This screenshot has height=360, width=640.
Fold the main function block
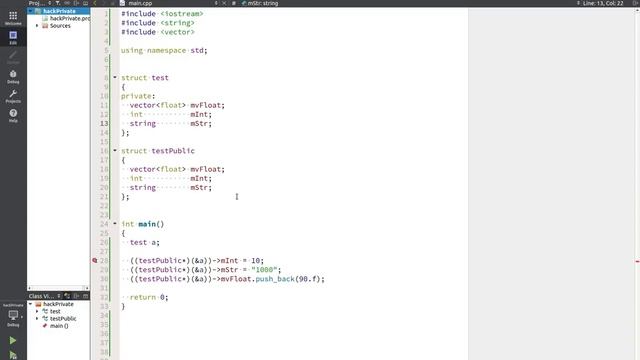[x=115, y=223]
